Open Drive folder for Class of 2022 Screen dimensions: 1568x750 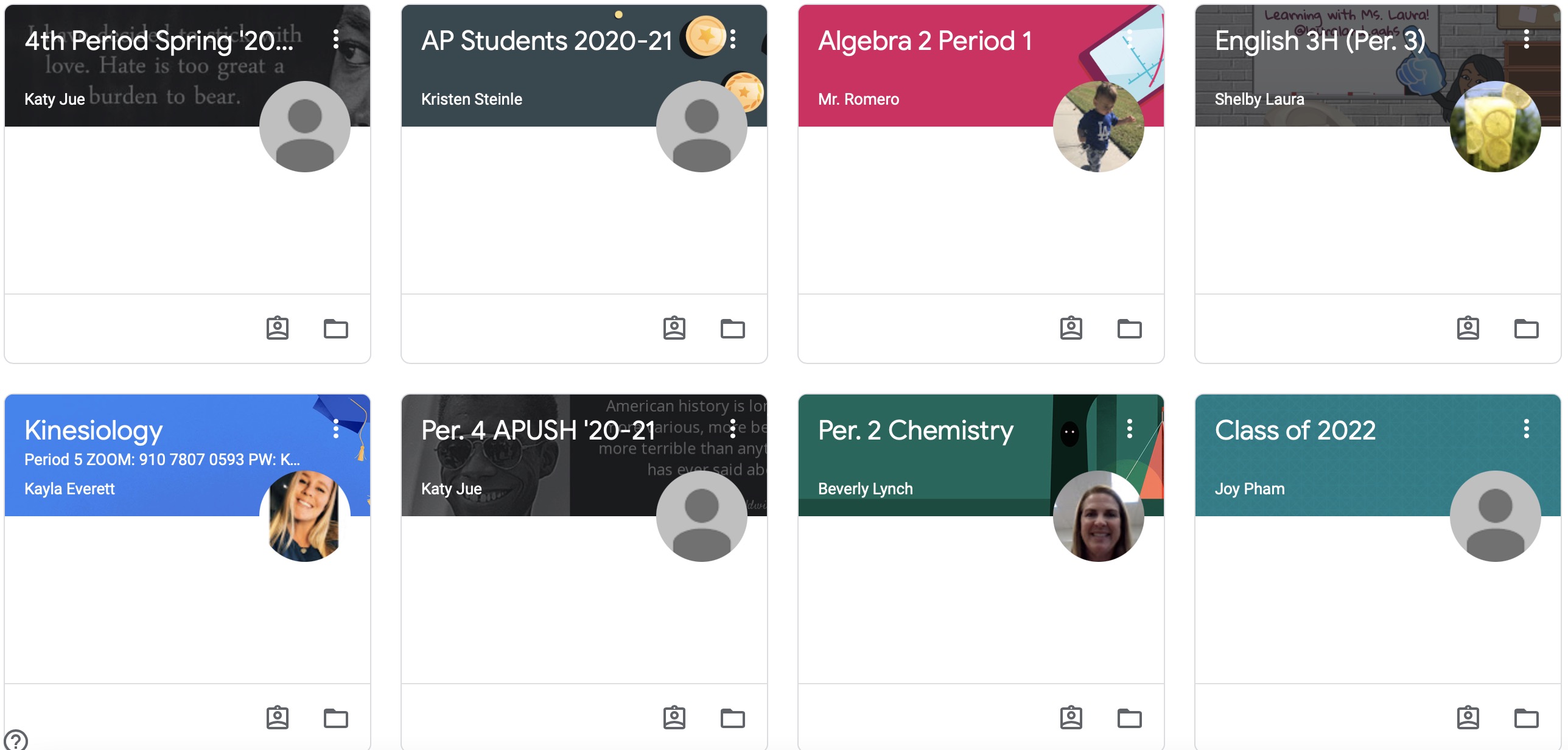click(1526, 718)
